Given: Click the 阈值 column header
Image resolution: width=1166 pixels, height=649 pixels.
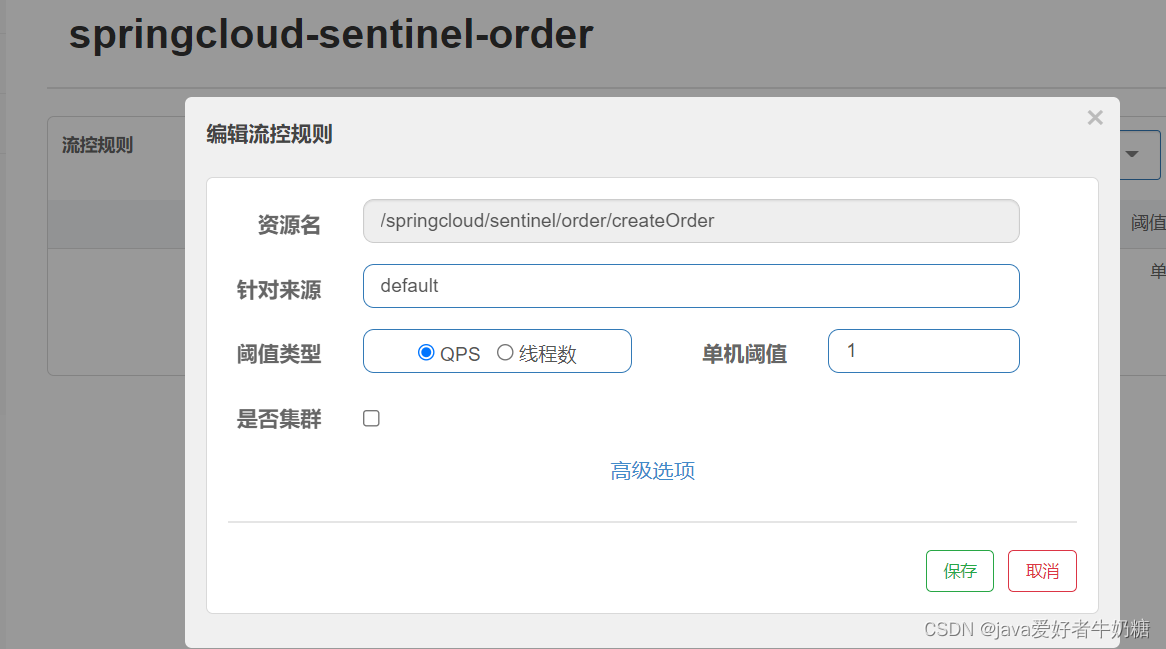Looking at the screenshot, I should point(1151,221).
